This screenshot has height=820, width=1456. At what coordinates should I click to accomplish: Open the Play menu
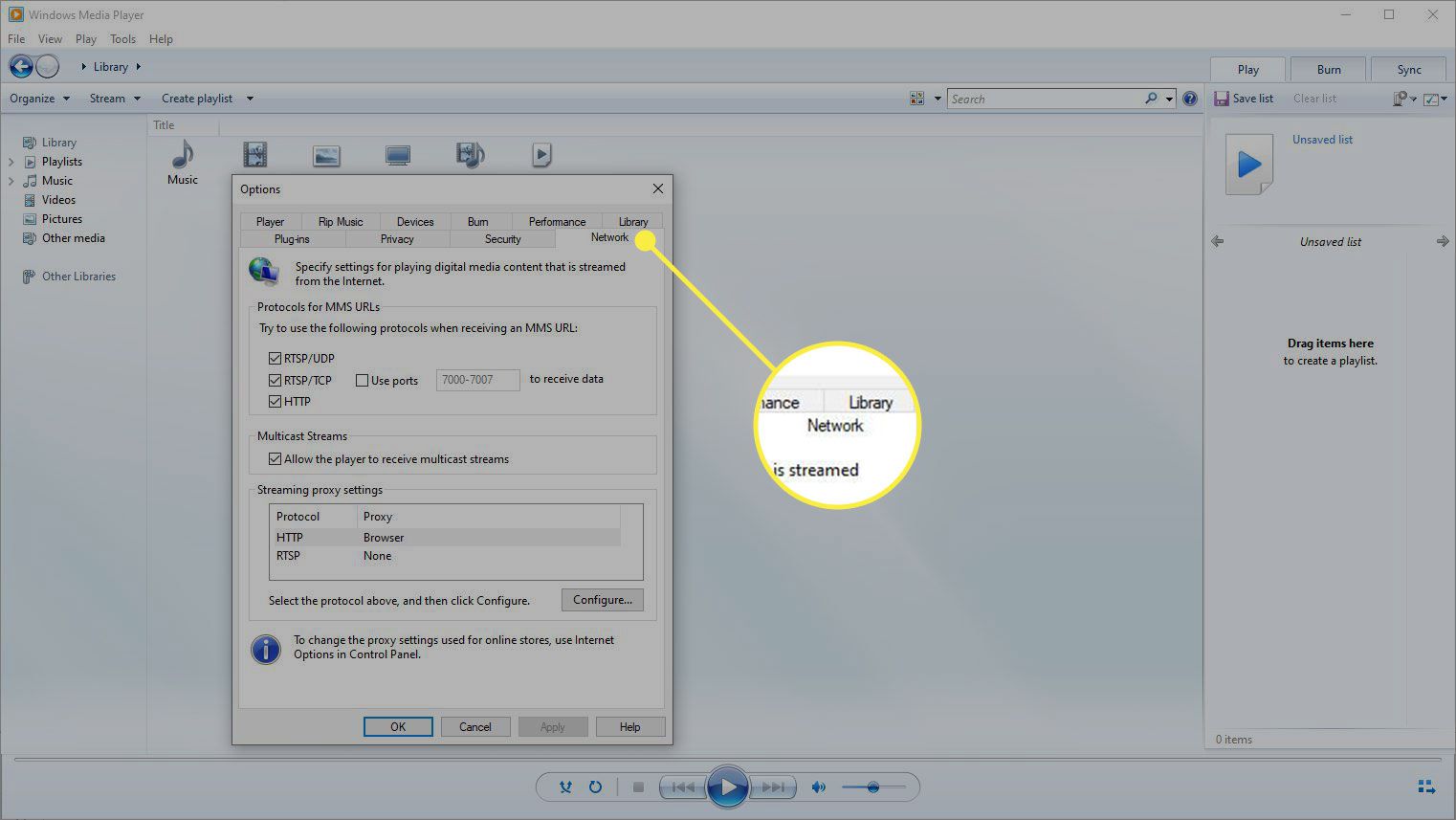(x=86, y=39)
